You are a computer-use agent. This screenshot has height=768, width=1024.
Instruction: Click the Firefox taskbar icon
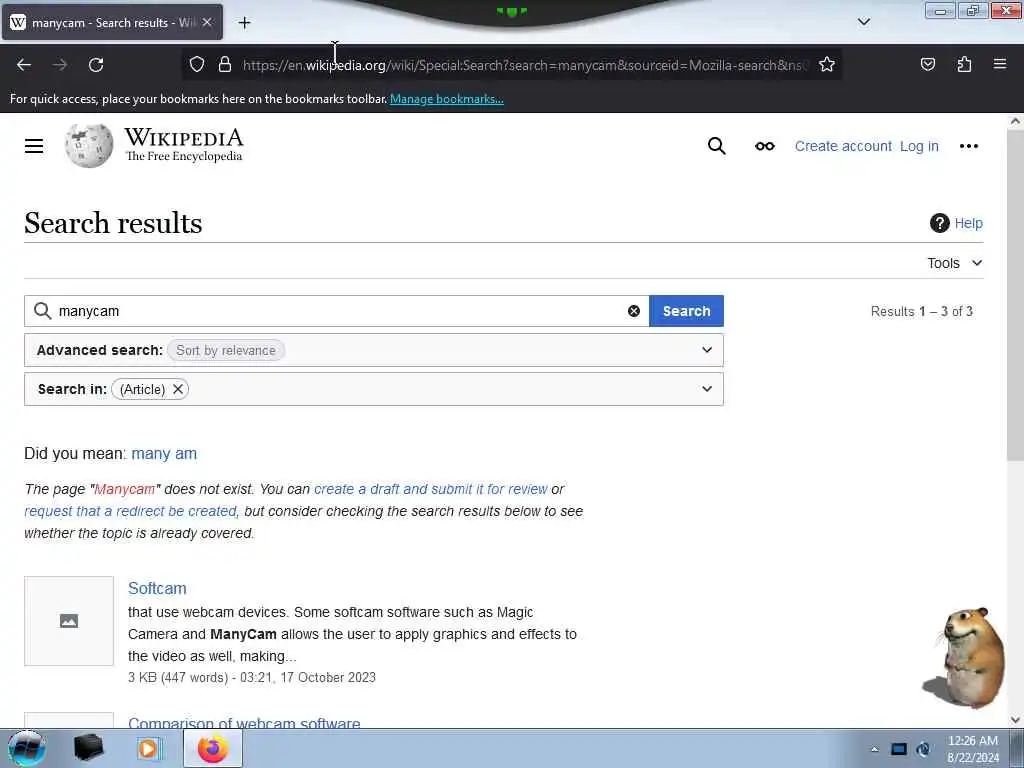click(213, 748)
